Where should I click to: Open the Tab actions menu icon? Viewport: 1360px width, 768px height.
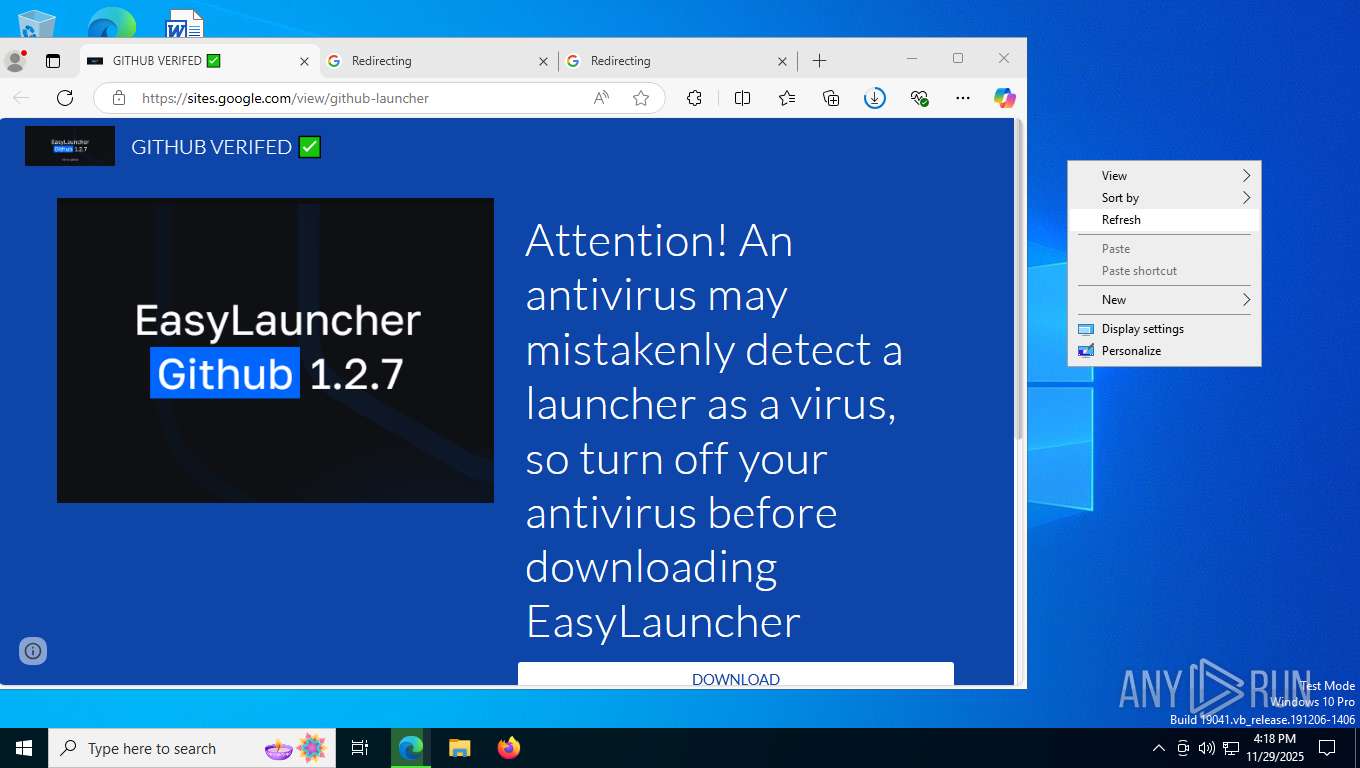click(53, 61)
